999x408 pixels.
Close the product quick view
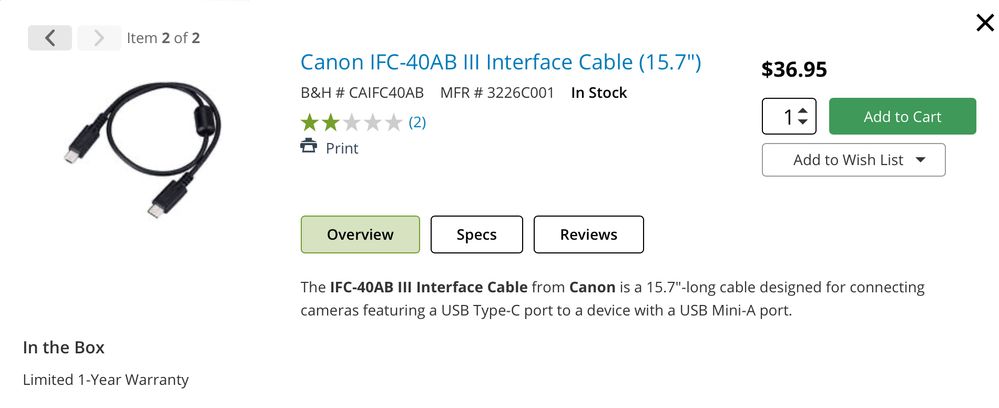(984, 23)
